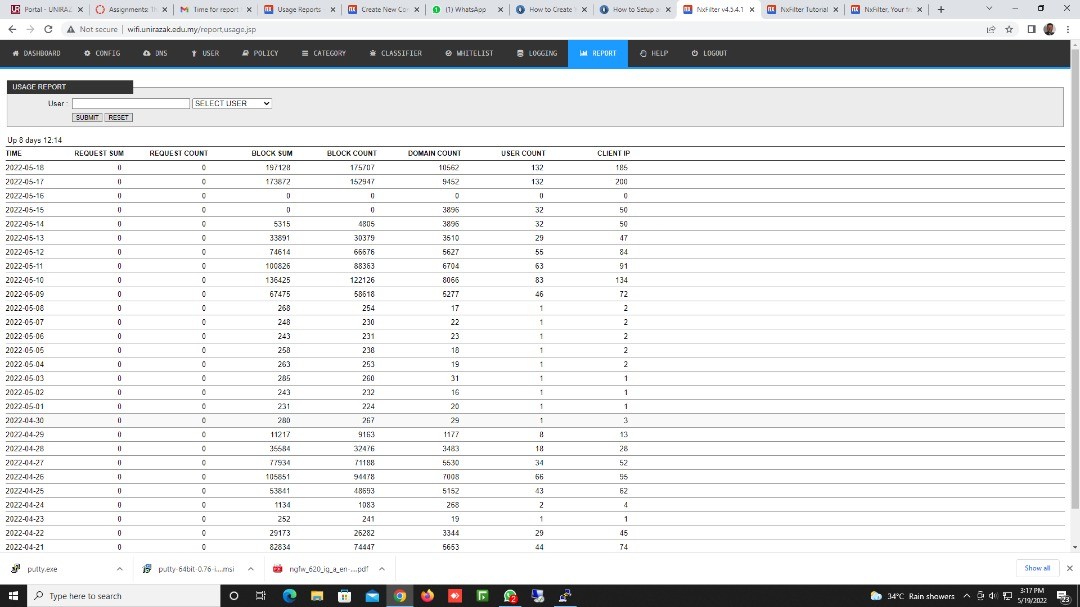Screen dimensions: 1080x607
Task: Open Google Chrome icon in taskbar
Action: 400,596
